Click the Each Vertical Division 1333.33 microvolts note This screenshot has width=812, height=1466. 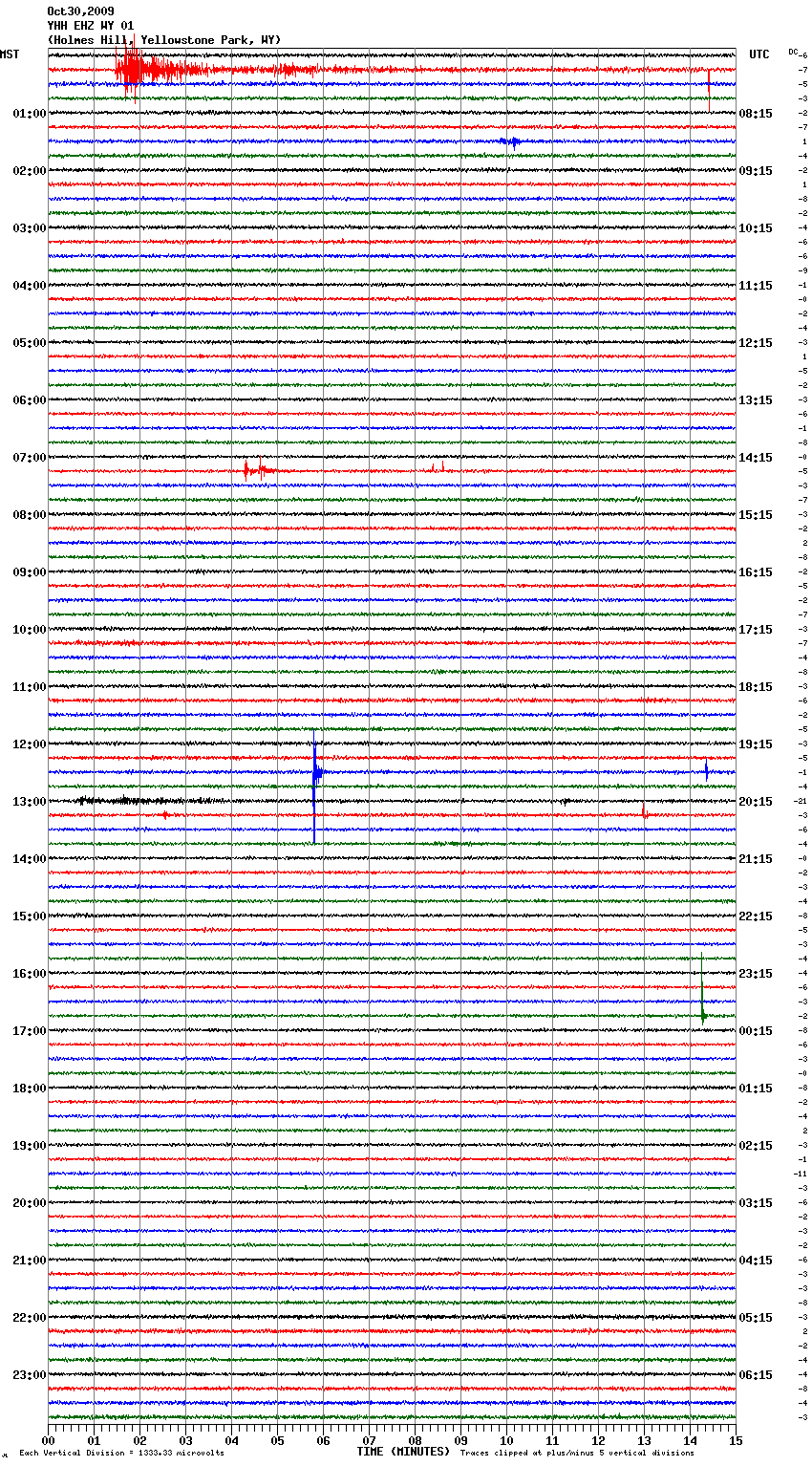click(x=121, y=1453)
